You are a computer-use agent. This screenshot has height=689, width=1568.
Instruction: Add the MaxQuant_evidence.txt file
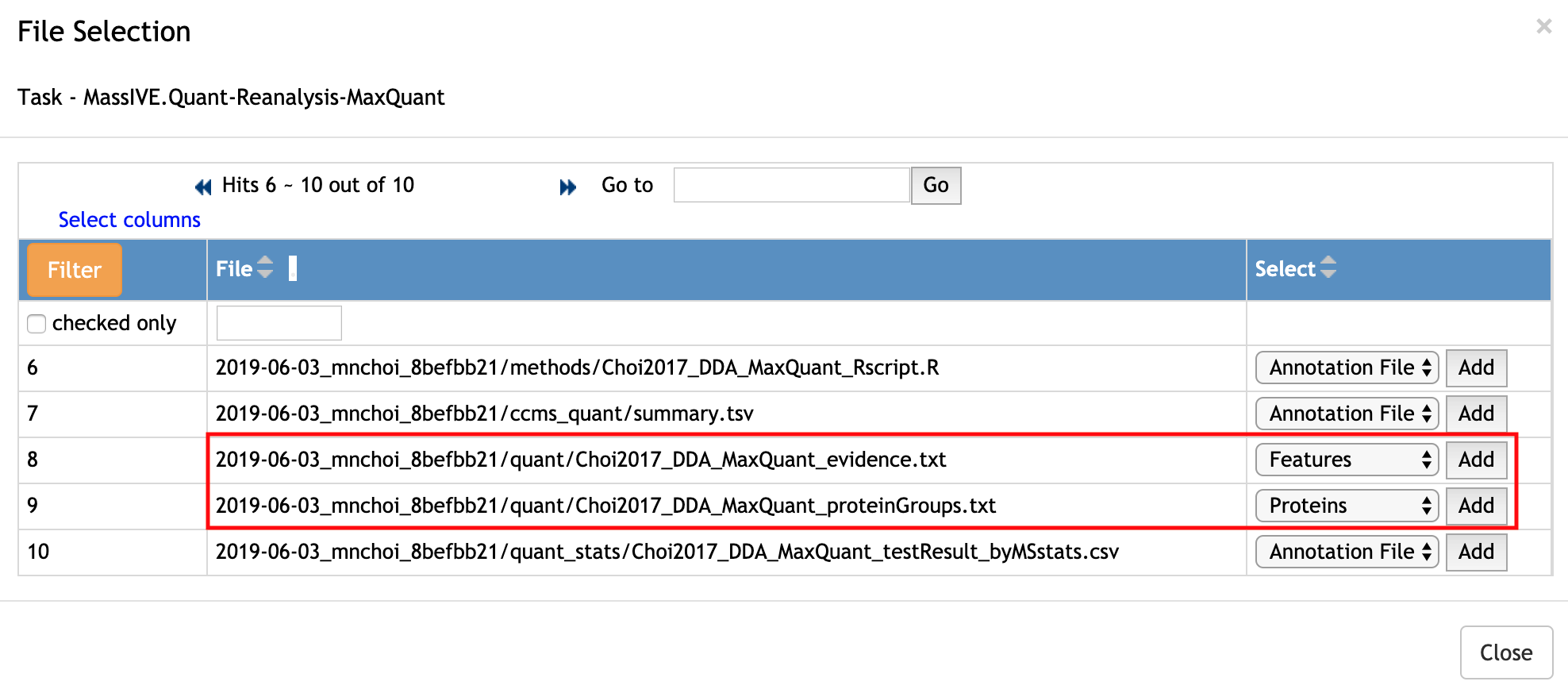coord(1475,460)
